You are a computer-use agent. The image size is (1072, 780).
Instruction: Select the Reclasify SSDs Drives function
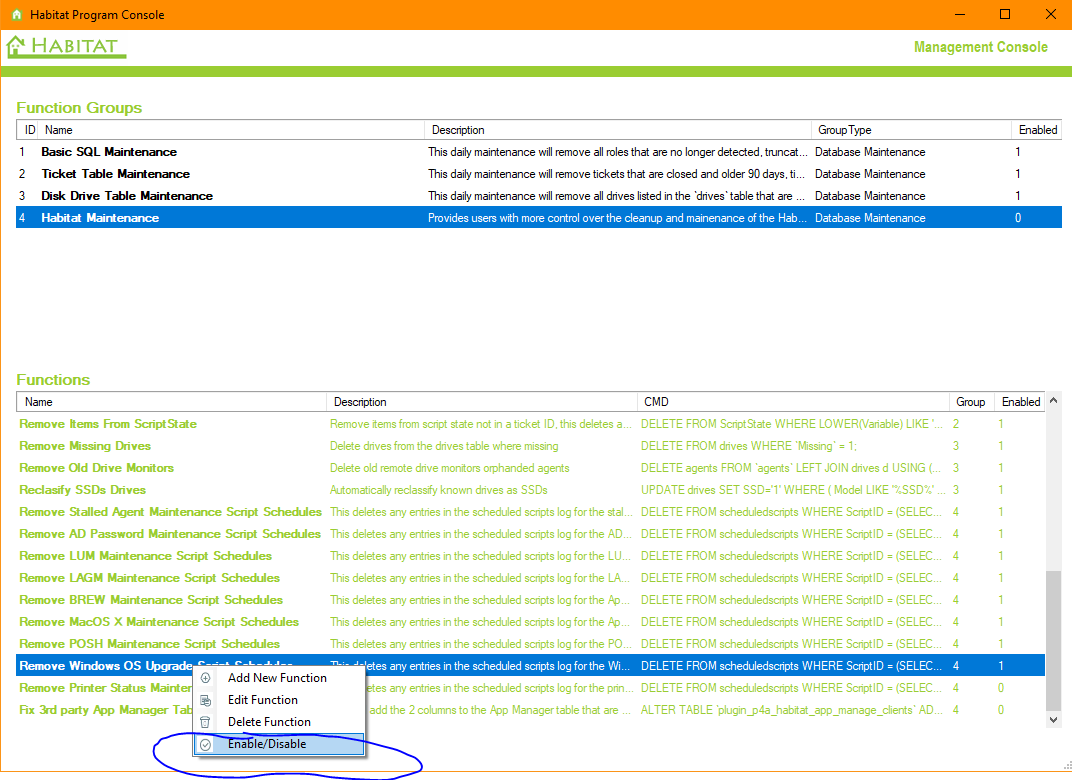(x=83, y=490)
